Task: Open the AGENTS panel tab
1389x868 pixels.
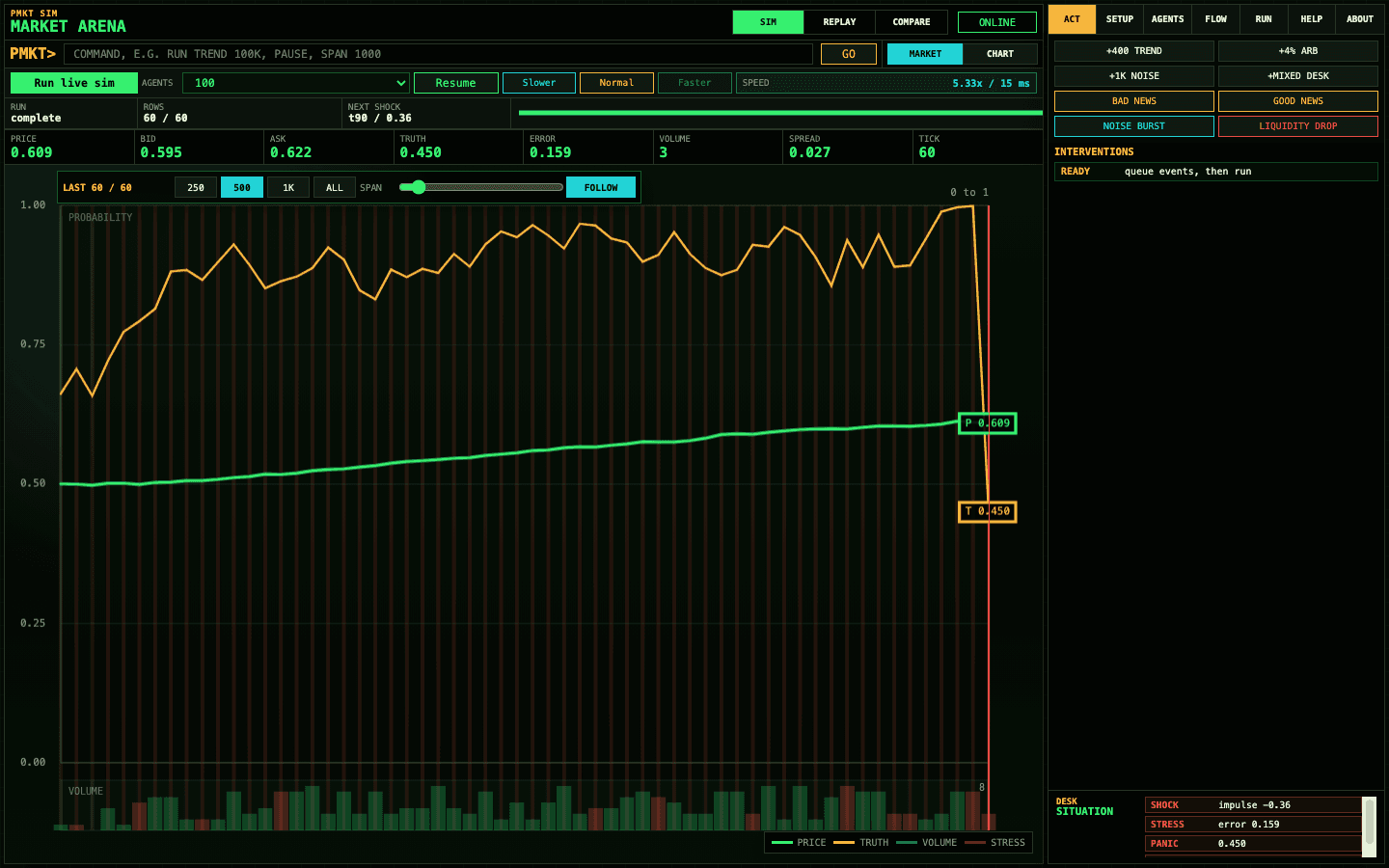Action: [1168, 19]
